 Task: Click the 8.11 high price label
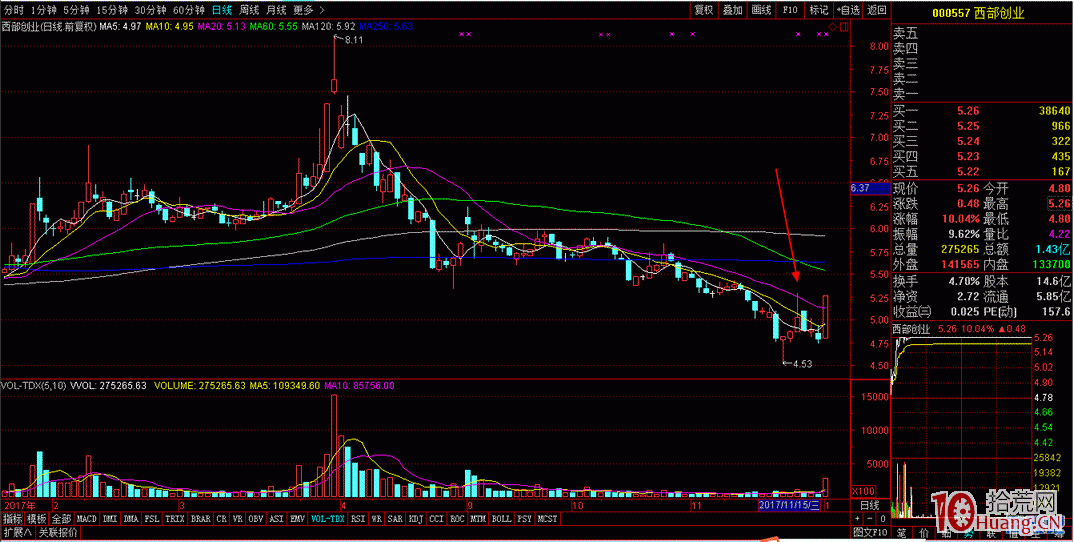pyautogui.click(x=354, y=40)
